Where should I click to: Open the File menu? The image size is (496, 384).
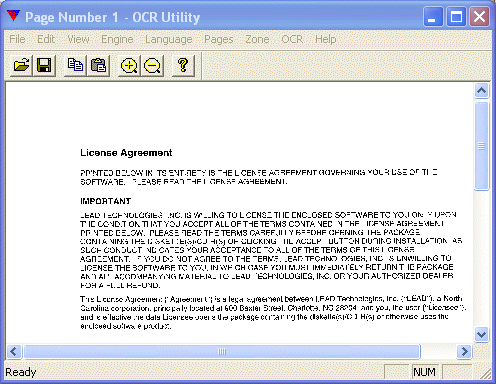17,39
